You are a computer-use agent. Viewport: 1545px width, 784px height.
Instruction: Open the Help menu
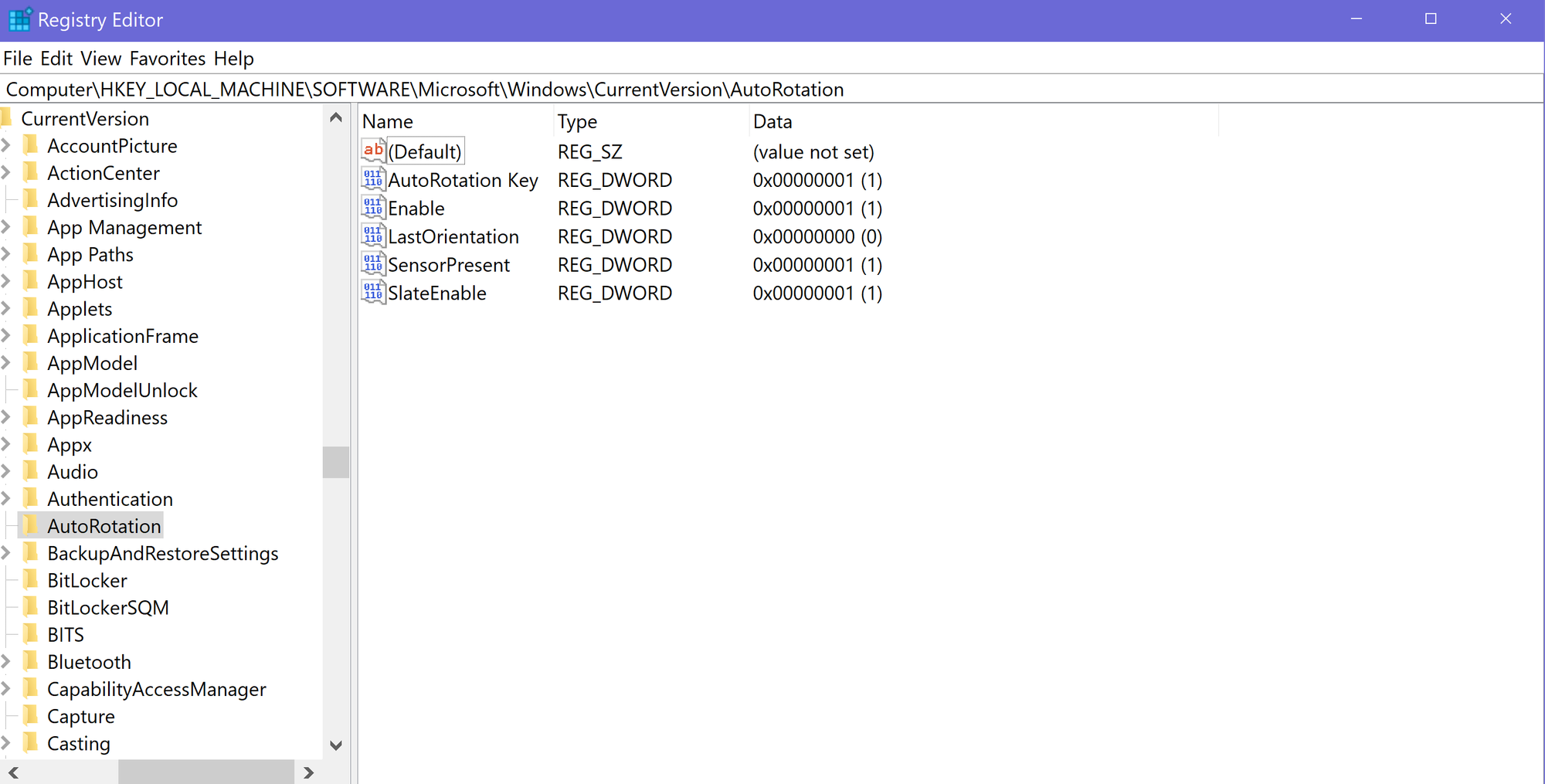pos(234,59)
